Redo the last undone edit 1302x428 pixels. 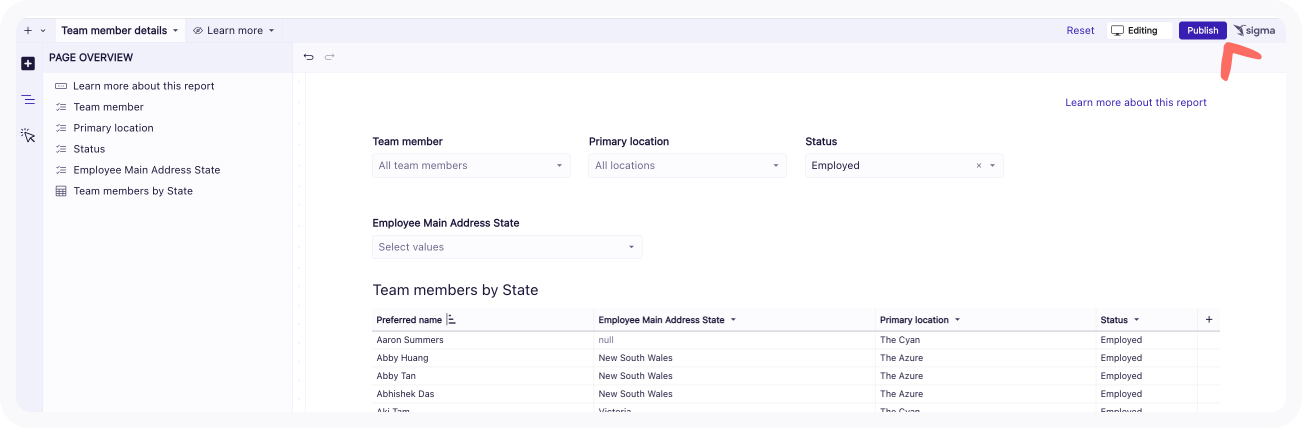pyautogui.click(x=329, y=57)
